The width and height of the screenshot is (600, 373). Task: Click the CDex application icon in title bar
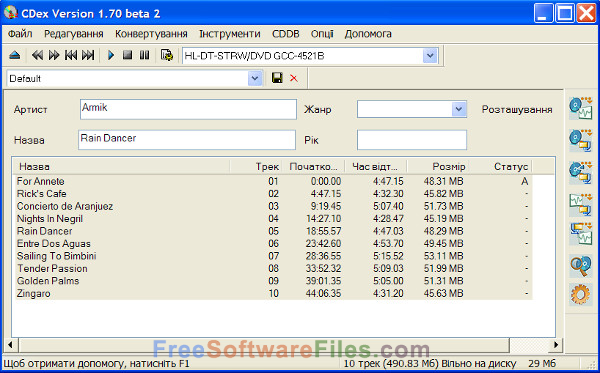(x=11, y=13)
